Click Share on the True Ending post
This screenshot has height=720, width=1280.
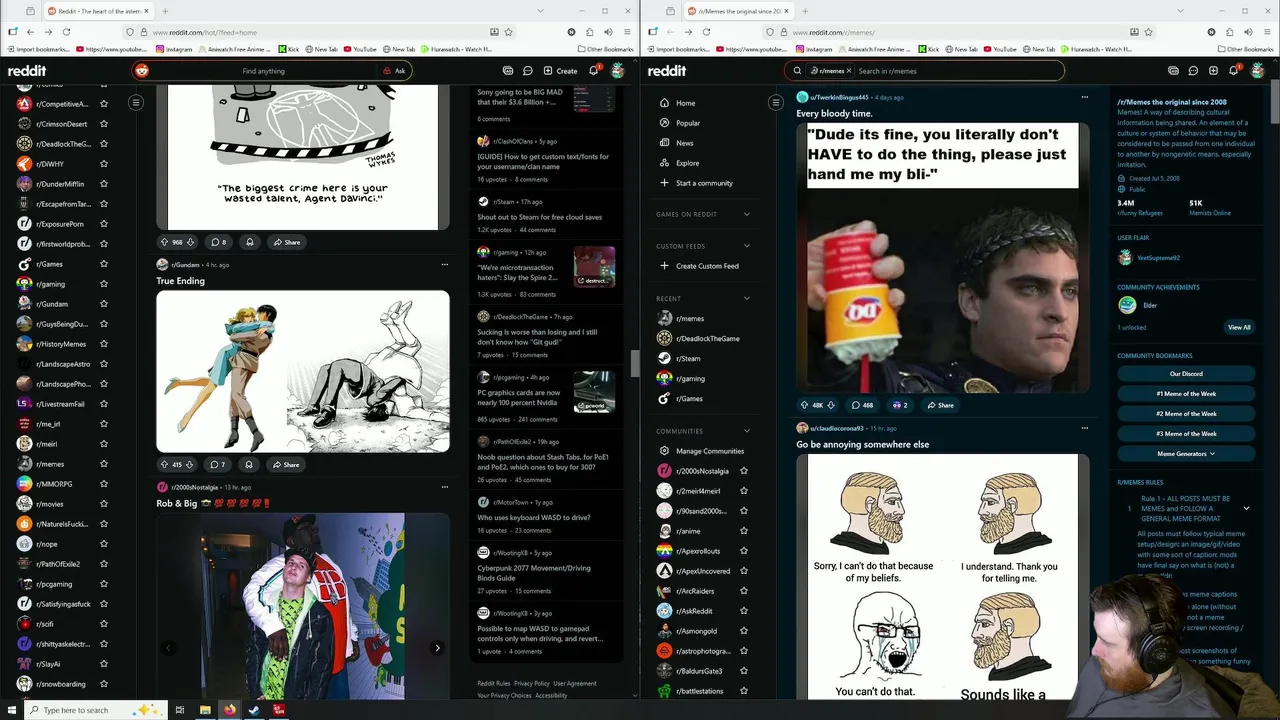coord(286,464)
